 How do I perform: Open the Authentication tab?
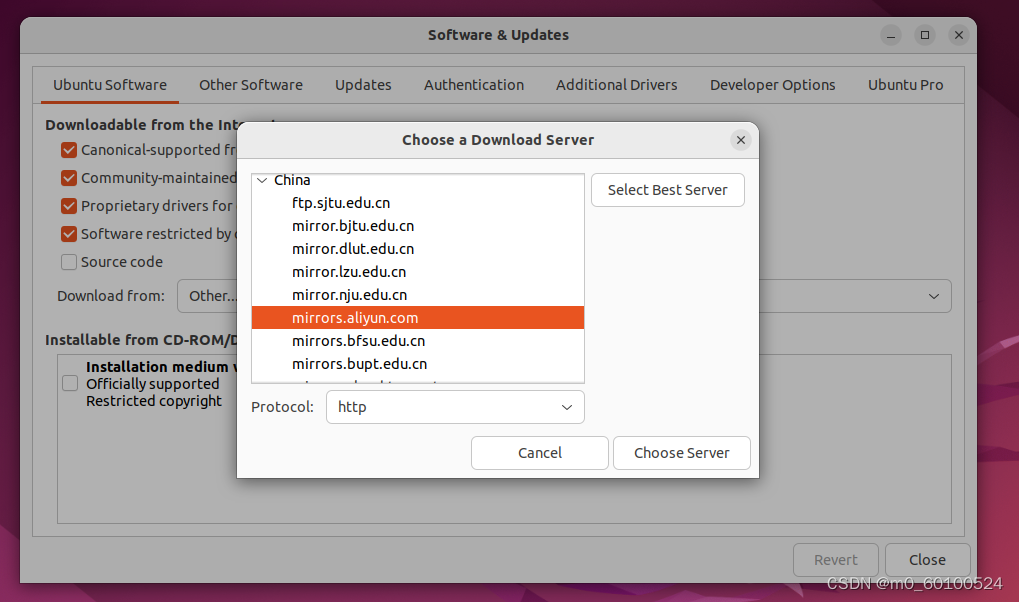(474, 85)
